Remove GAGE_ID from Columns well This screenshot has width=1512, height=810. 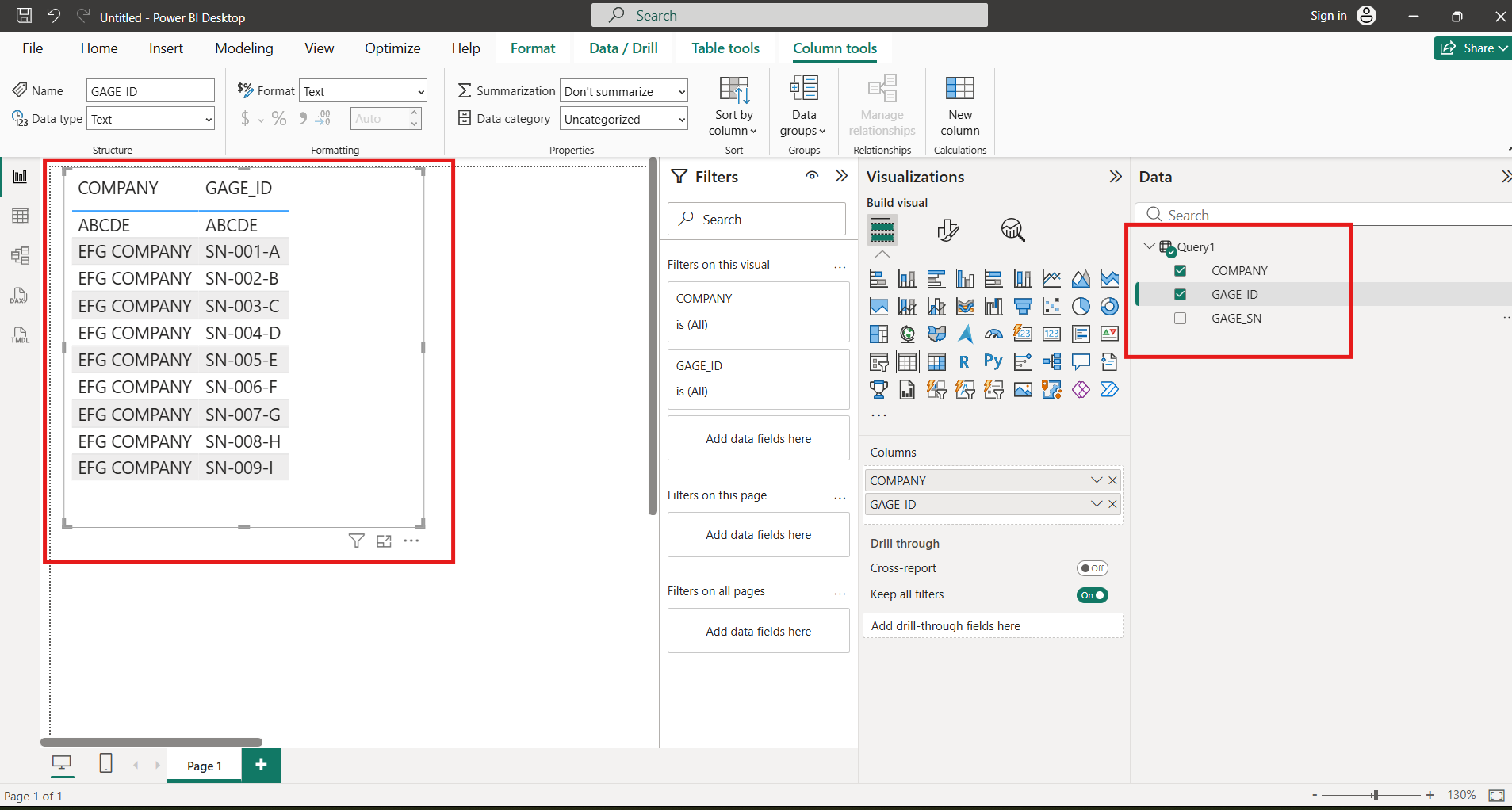click(x=1112, y=504)
